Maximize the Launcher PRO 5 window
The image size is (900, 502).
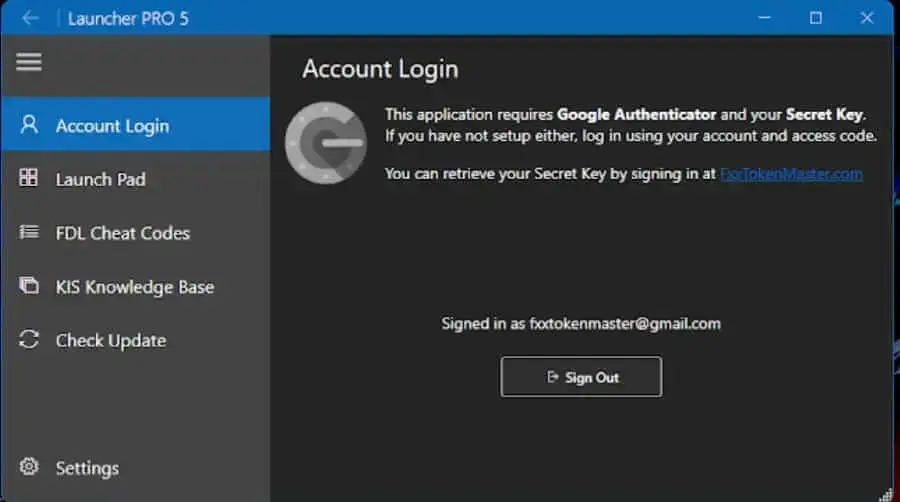coord(816,18)
